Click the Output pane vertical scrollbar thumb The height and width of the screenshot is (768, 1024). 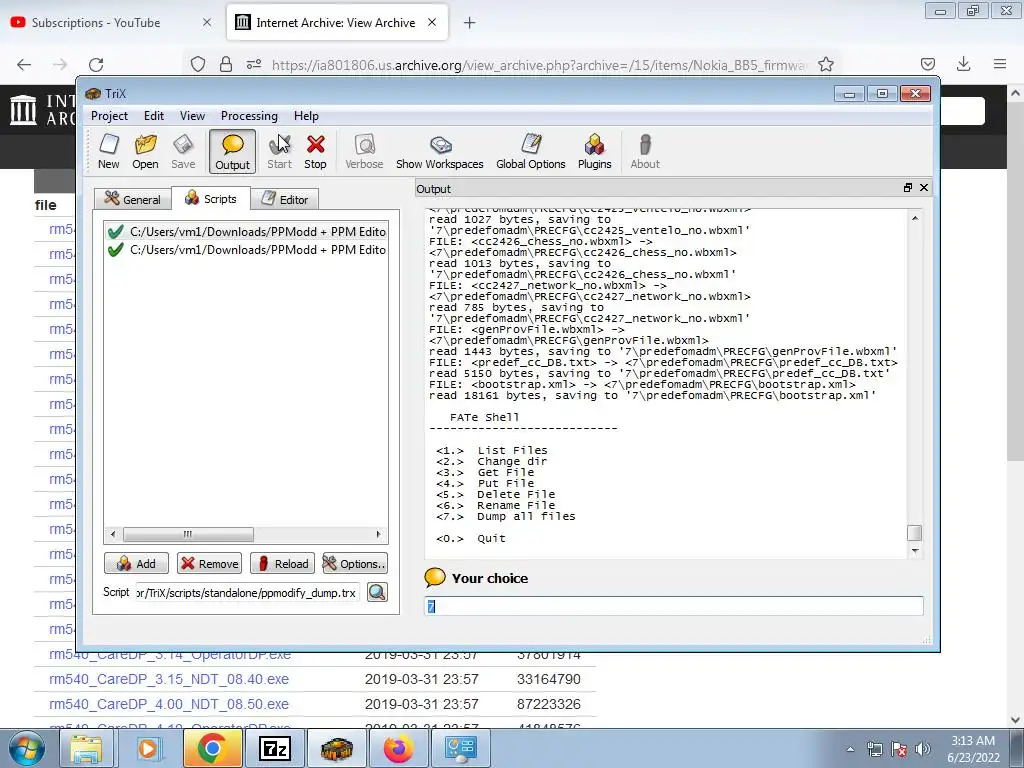915,533
